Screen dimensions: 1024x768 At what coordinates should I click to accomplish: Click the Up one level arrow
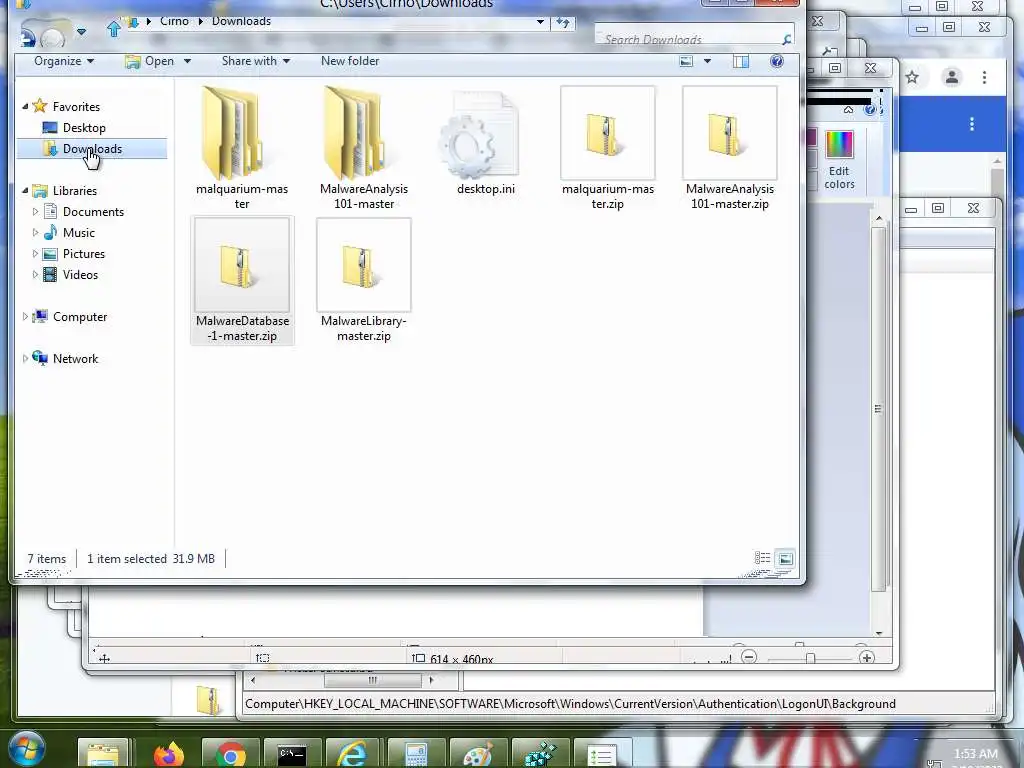click(114, 29)
